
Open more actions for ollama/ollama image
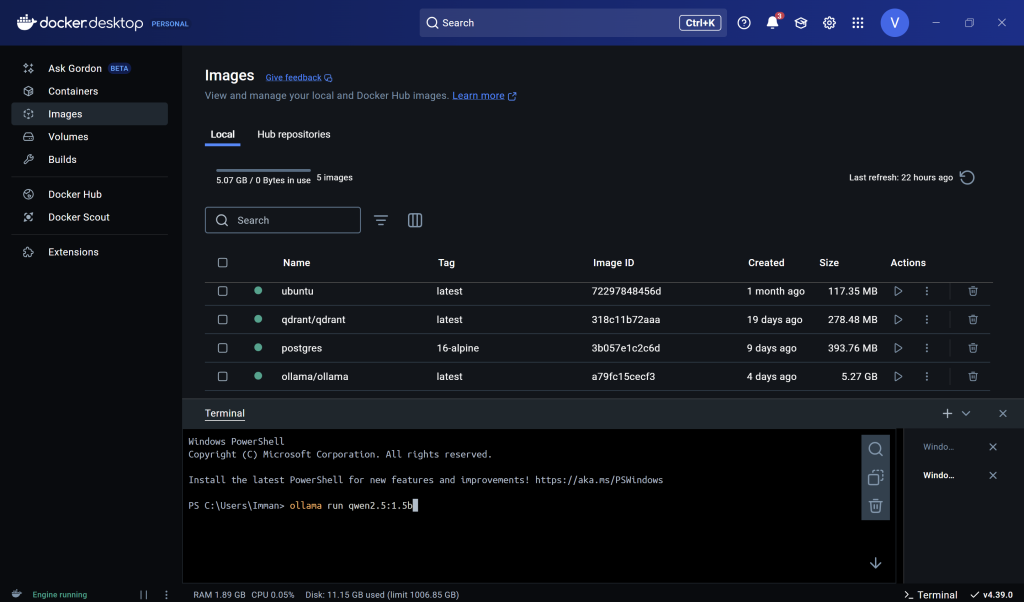[x=927, y=377]
